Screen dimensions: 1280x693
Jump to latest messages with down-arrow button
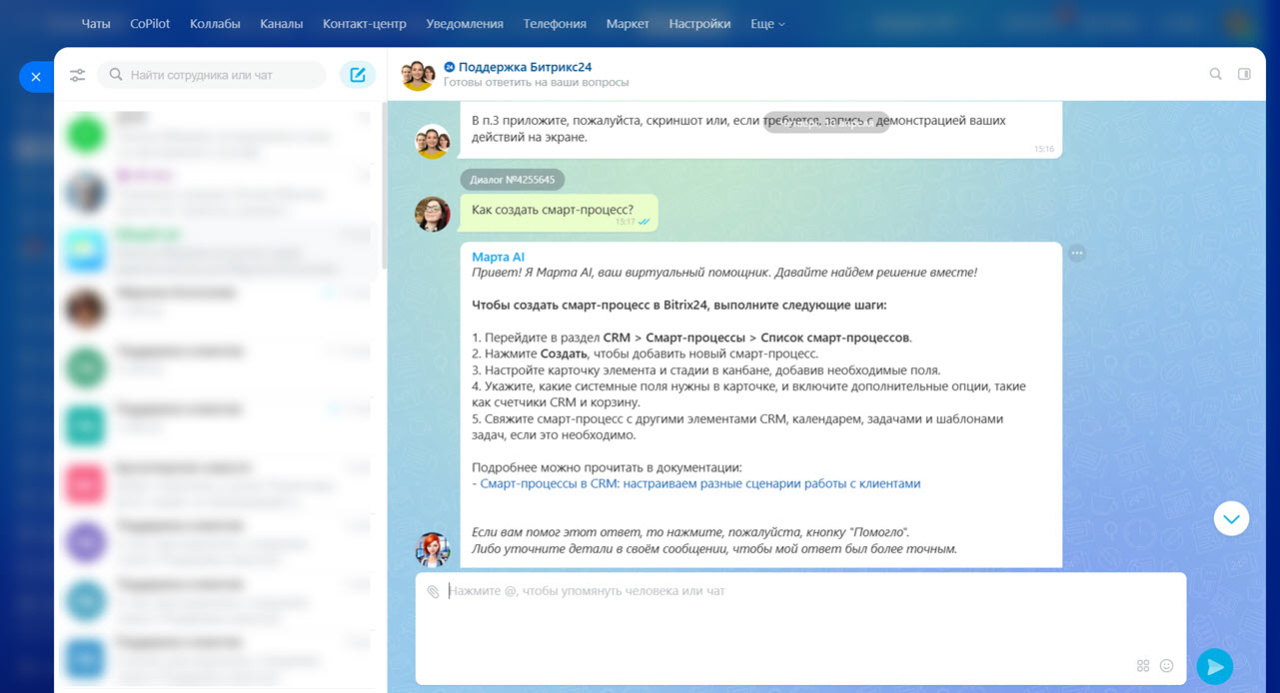(x=1232, y=518)
